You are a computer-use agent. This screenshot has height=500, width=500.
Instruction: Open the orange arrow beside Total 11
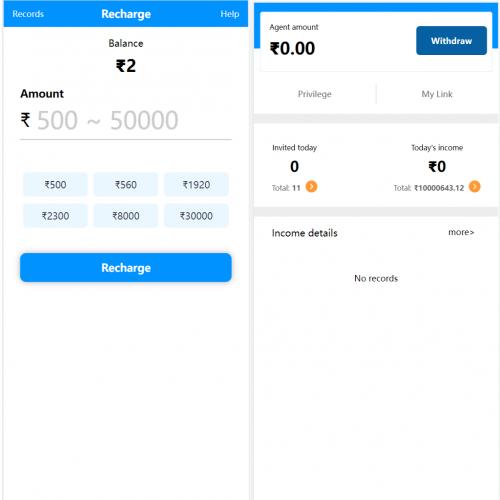pyautogui.click(x=311, y=187)
